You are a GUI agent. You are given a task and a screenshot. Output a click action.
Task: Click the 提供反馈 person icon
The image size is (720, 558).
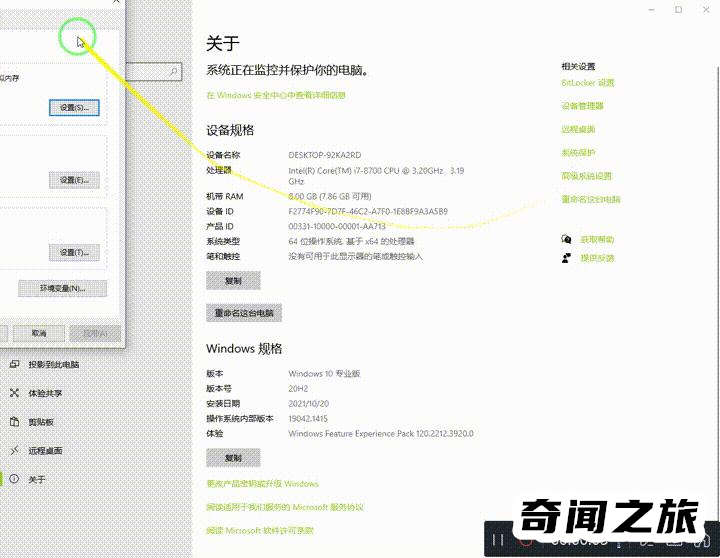(x=566, y=258)
